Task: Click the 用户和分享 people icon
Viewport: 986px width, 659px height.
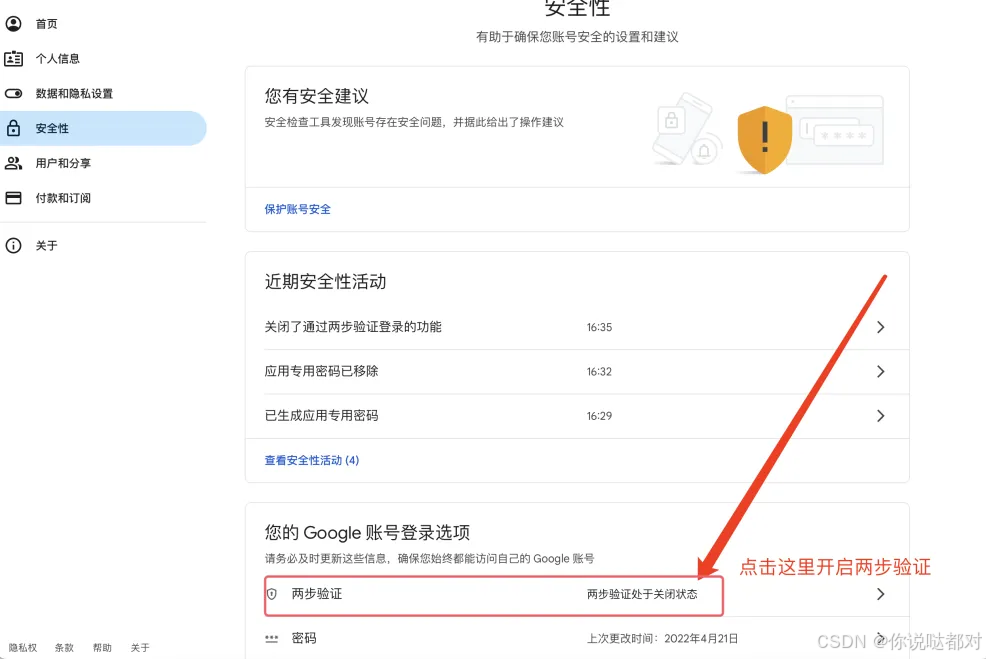Action: (13, 163)
